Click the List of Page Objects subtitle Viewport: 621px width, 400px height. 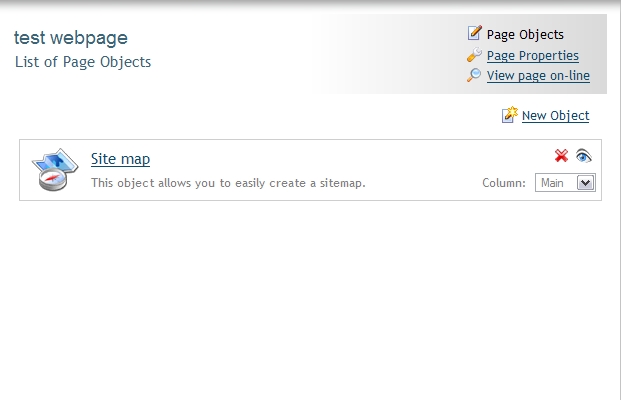[x=83, y=62]
